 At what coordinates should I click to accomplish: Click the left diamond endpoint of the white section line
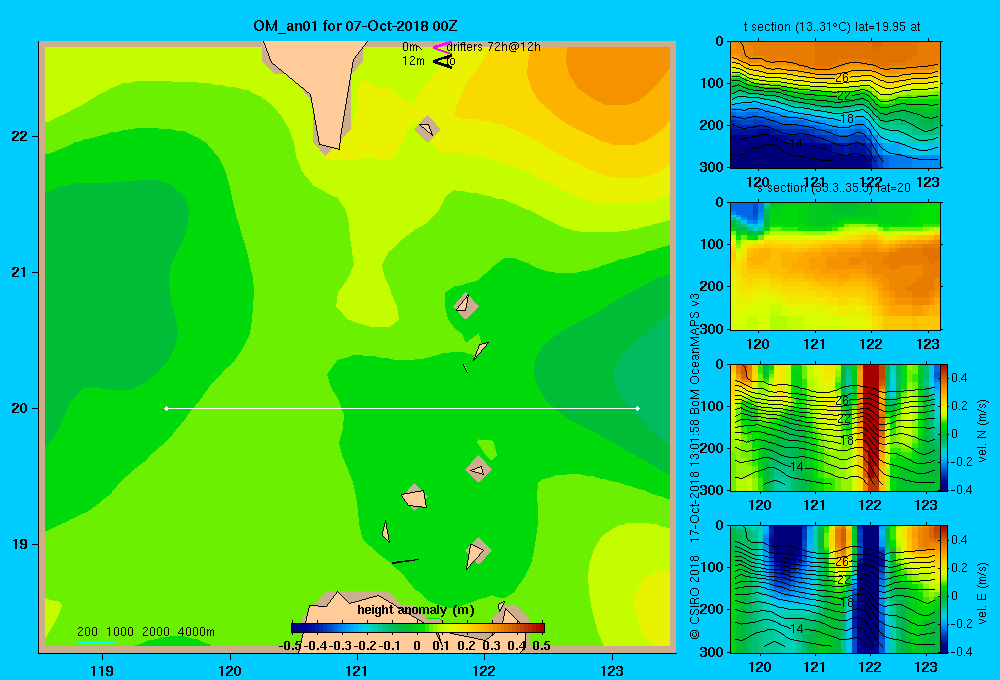[166, 408]
